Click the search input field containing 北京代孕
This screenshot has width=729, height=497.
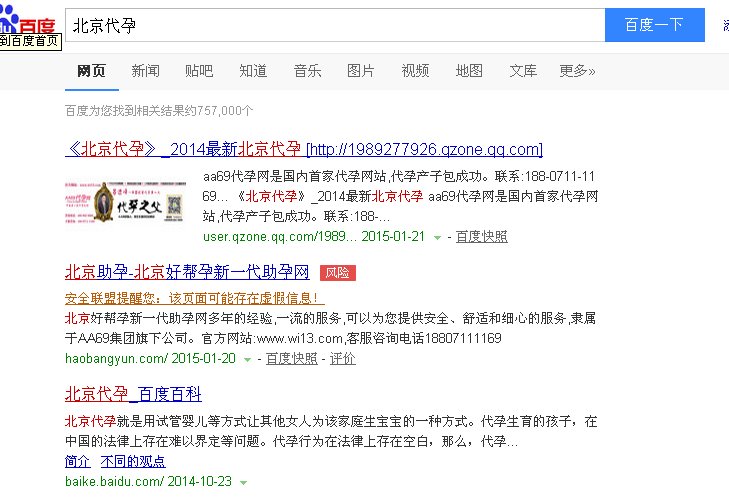(x=335, y=25)
